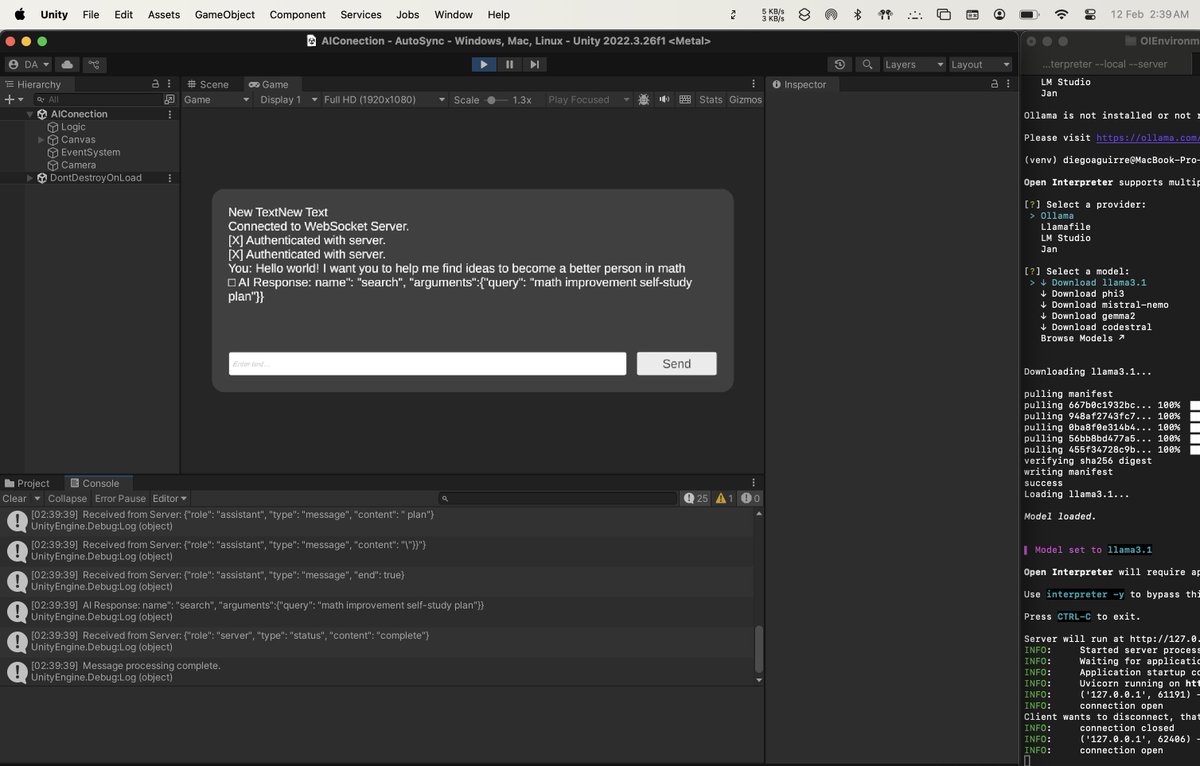Switch to the Project tab
Screen dimensions: 1200x766
click(x=27, y=483)
